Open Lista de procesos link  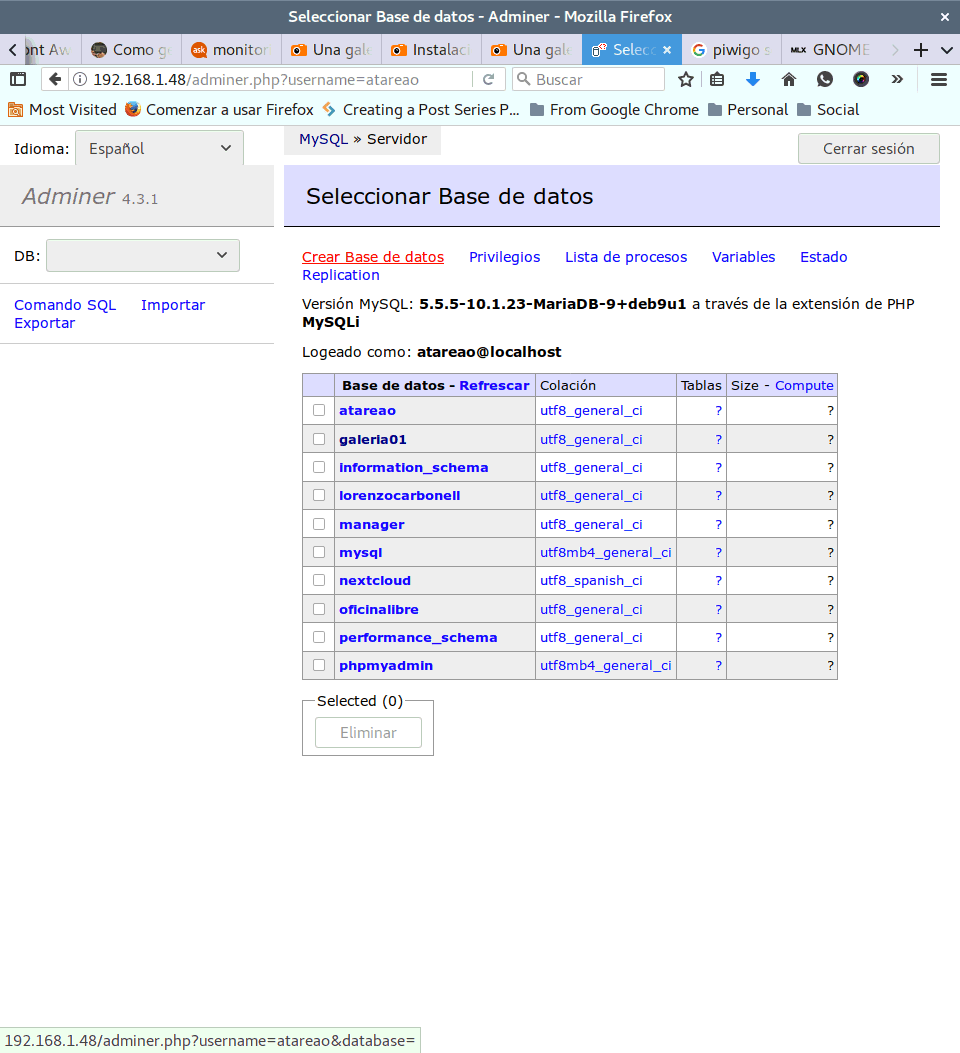coord(626,257)
